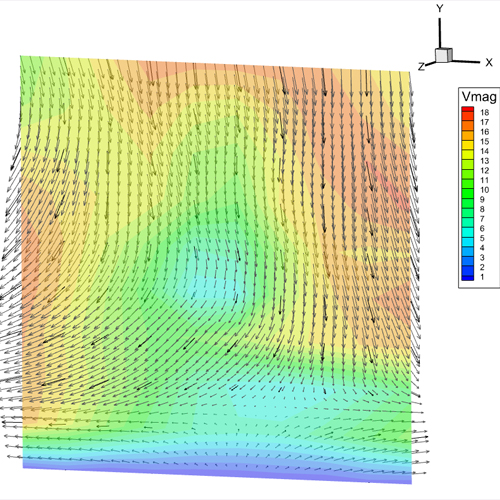Click legend value 7

(482, 219)
